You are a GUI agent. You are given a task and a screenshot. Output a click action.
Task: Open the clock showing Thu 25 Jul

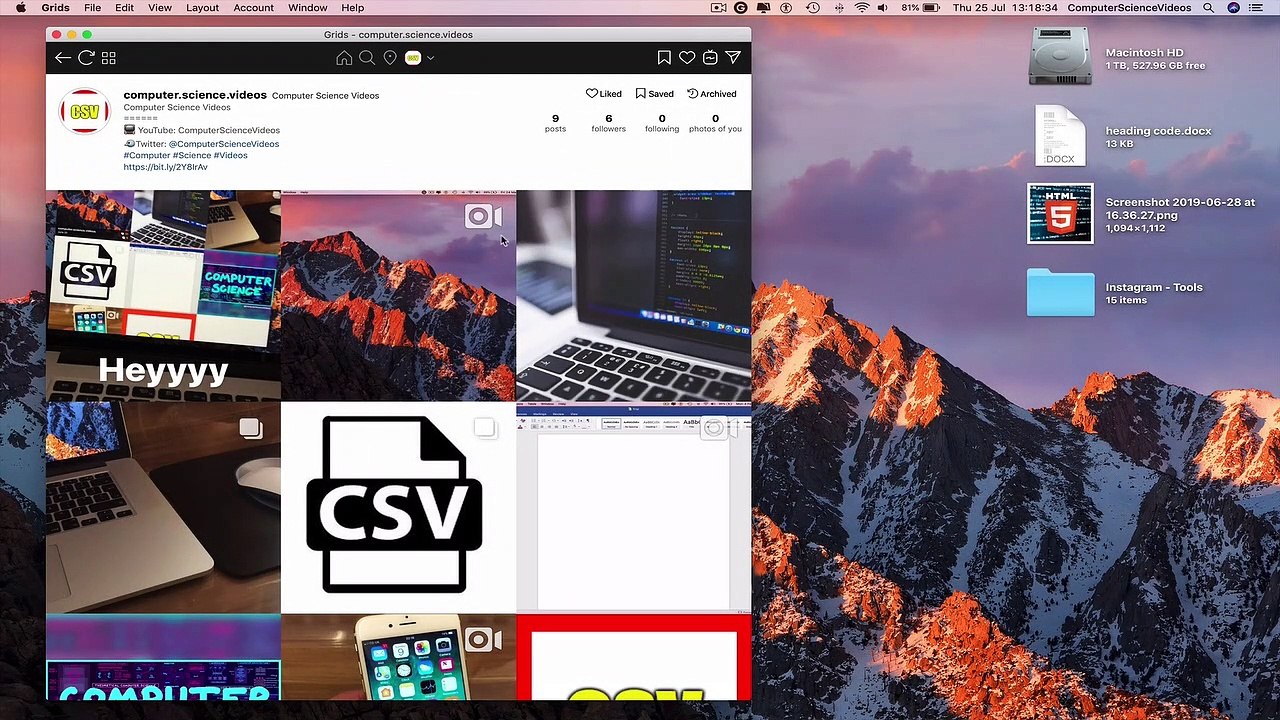pyautogui.click(x=1006, y=8)
